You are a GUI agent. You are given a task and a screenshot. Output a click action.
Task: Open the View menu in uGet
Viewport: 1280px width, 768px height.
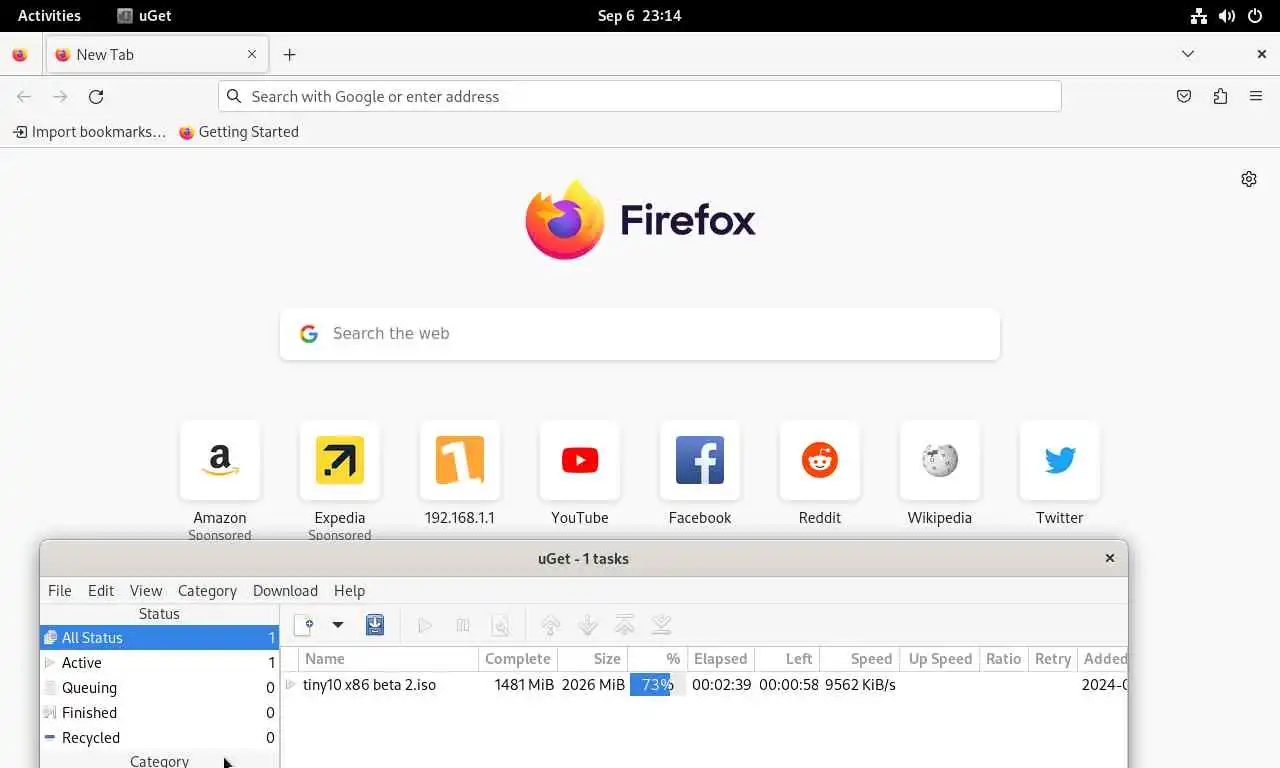146,590
